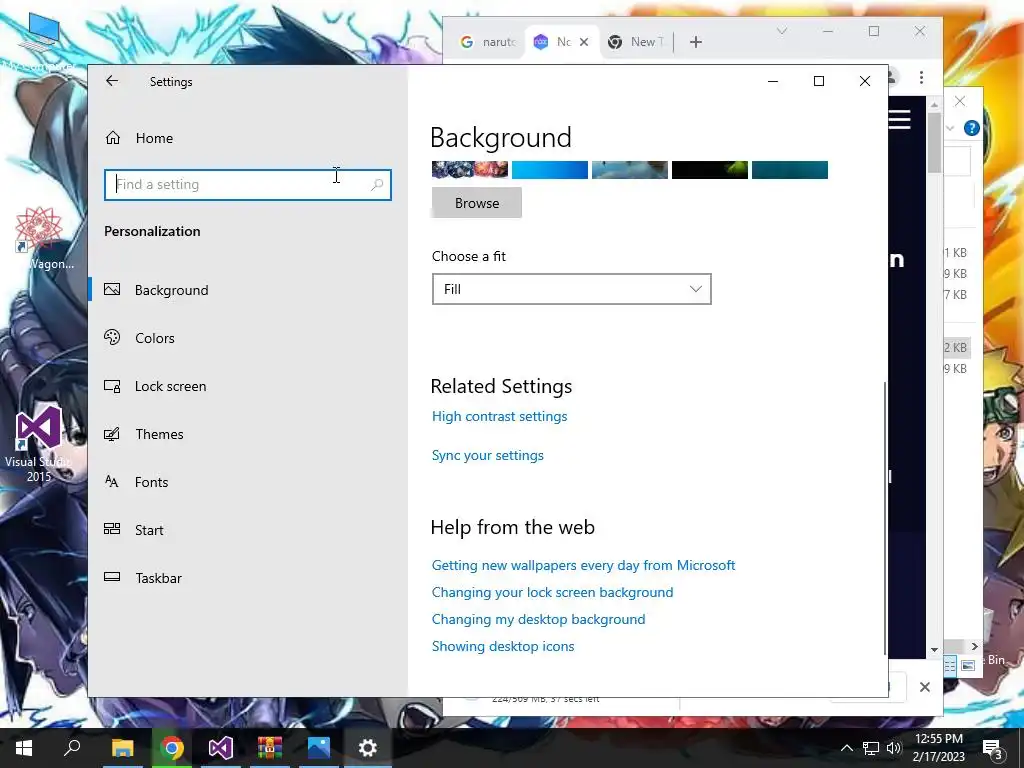Click the search magnifier in Find a setting
The image size is (1024, 768).
coord(377,185)
